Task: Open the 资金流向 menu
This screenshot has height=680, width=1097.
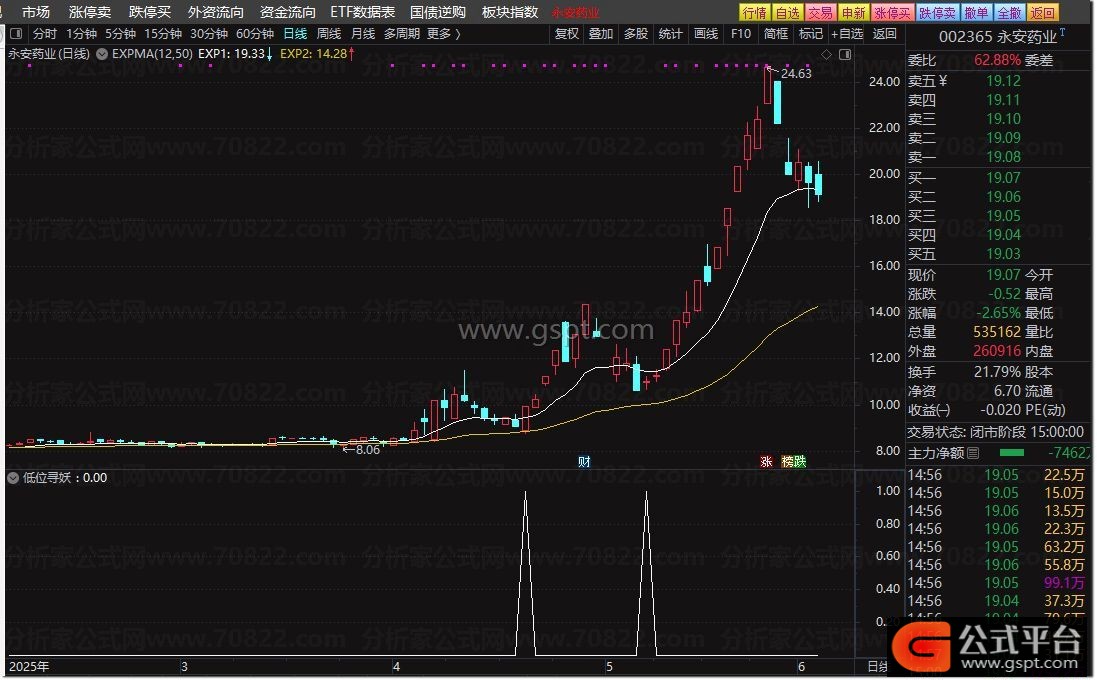Action: pyautogui.click(x=288, y=13)
